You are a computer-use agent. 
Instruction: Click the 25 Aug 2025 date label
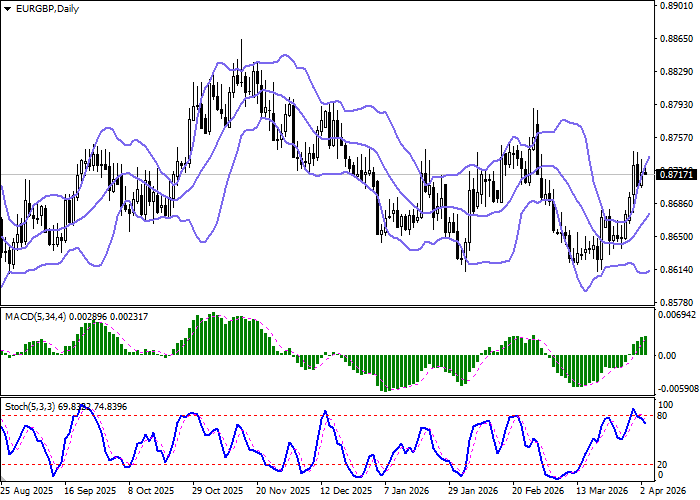27,491
